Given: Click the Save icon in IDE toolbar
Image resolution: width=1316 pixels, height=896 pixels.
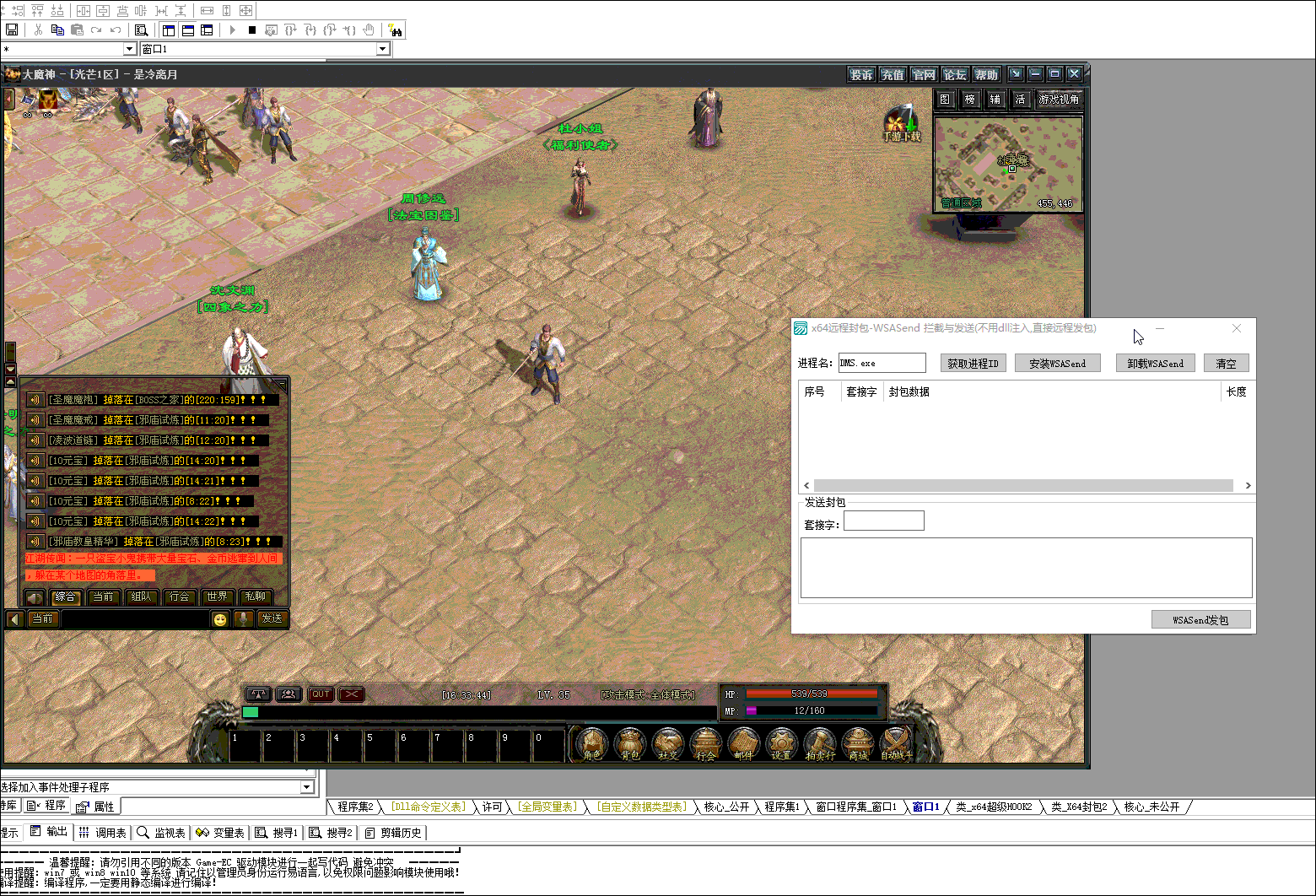Looking at the screenshot, I should [12, 30].
